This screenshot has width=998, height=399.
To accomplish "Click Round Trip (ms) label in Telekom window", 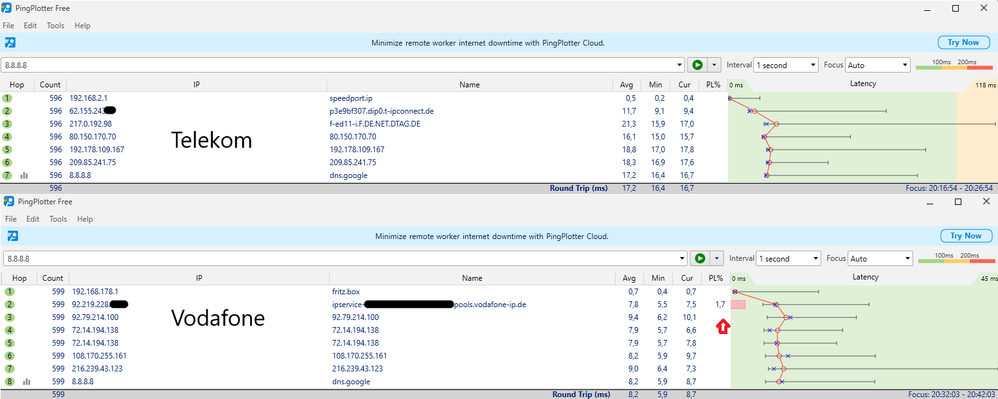I will pos(580,188).
